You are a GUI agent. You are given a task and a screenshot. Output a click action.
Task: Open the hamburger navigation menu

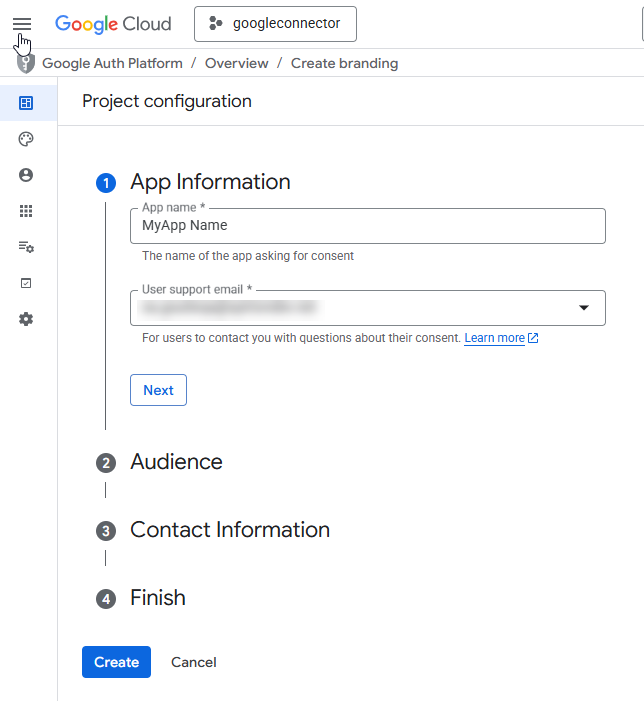(x=22, y=23)
